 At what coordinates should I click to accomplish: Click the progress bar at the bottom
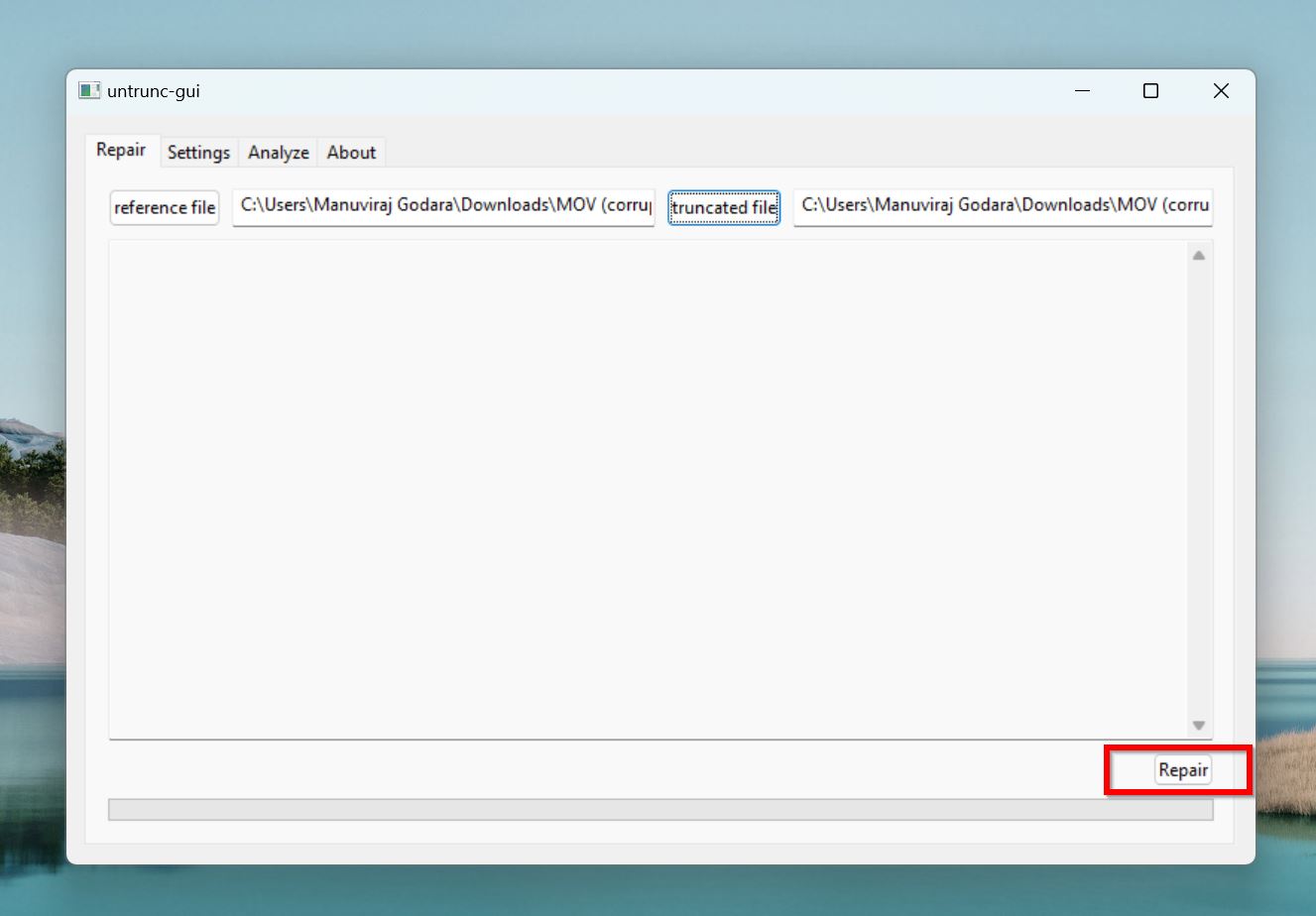pos(659,809)
